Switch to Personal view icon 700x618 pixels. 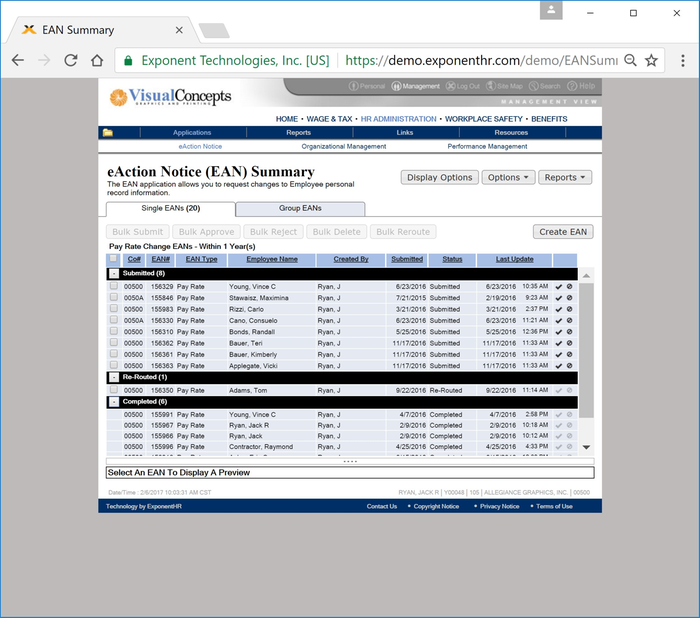[x=353, y=86]
